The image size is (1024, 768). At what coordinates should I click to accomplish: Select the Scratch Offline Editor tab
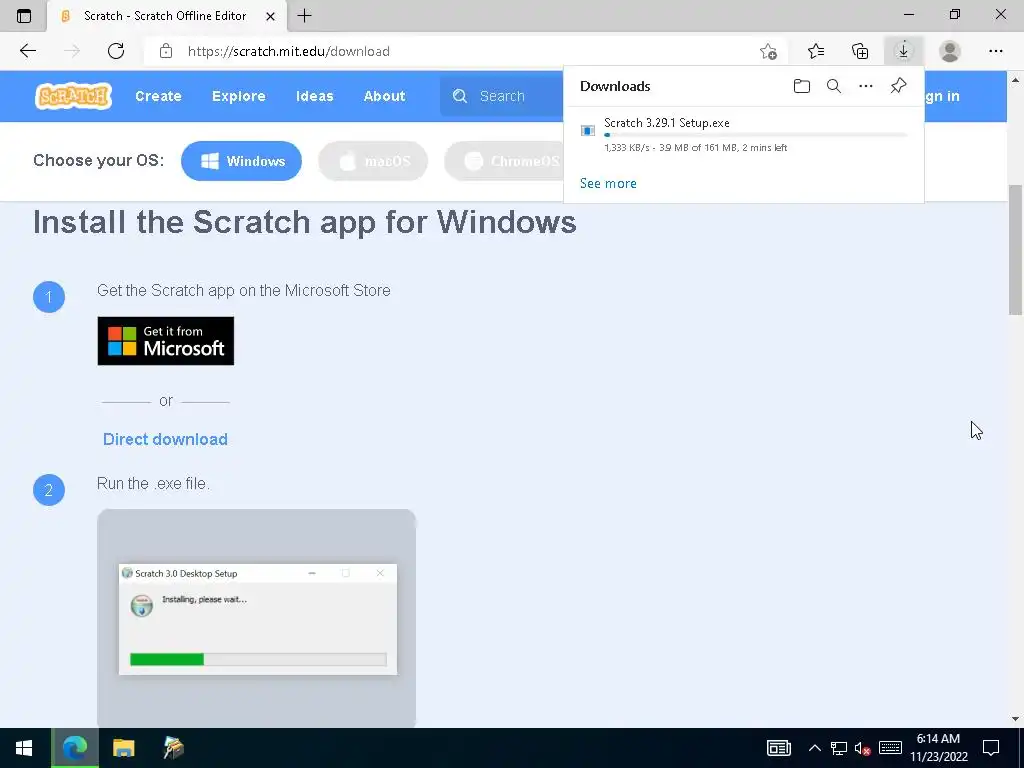[x=166, y=16]
